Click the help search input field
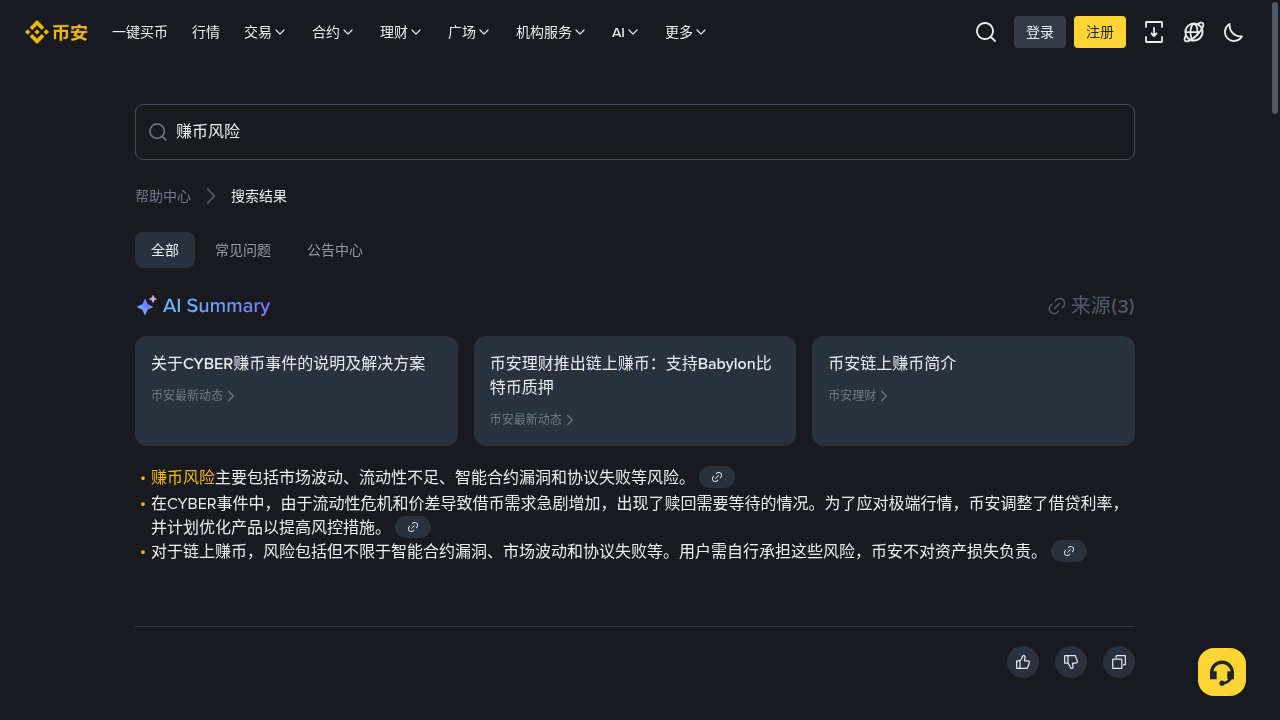This screenshot has height=720, width=1280. (635, 132)
